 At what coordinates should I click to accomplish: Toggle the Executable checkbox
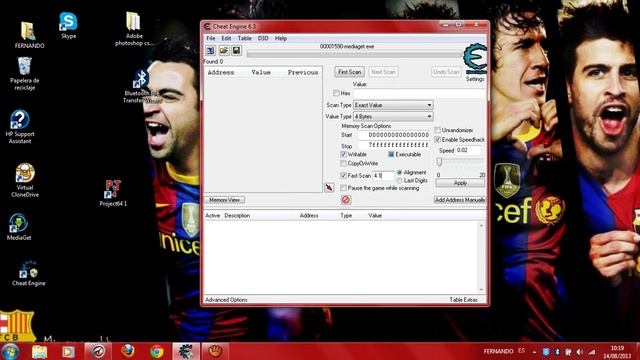click(391, 154)
